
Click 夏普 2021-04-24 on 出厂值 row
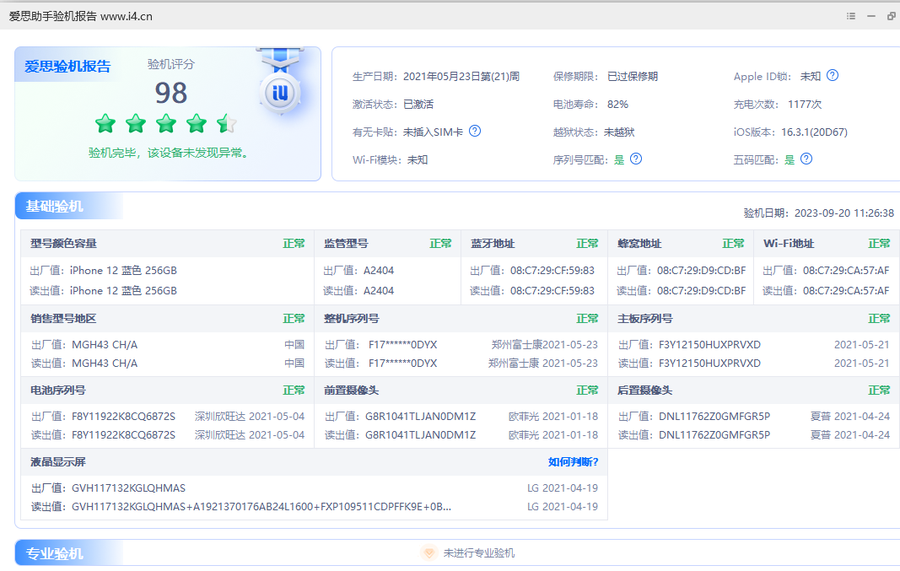click(x=850, y=417)
